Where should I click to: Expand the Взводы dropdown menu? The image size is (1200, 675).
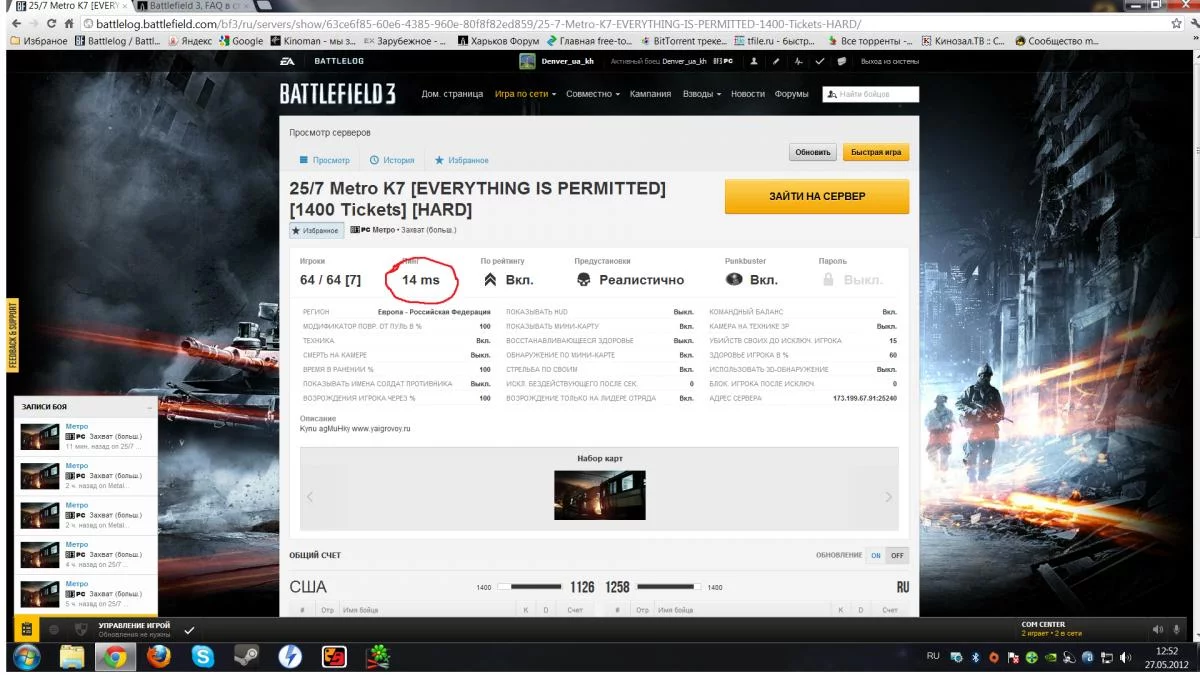click(x=701, y=94)
